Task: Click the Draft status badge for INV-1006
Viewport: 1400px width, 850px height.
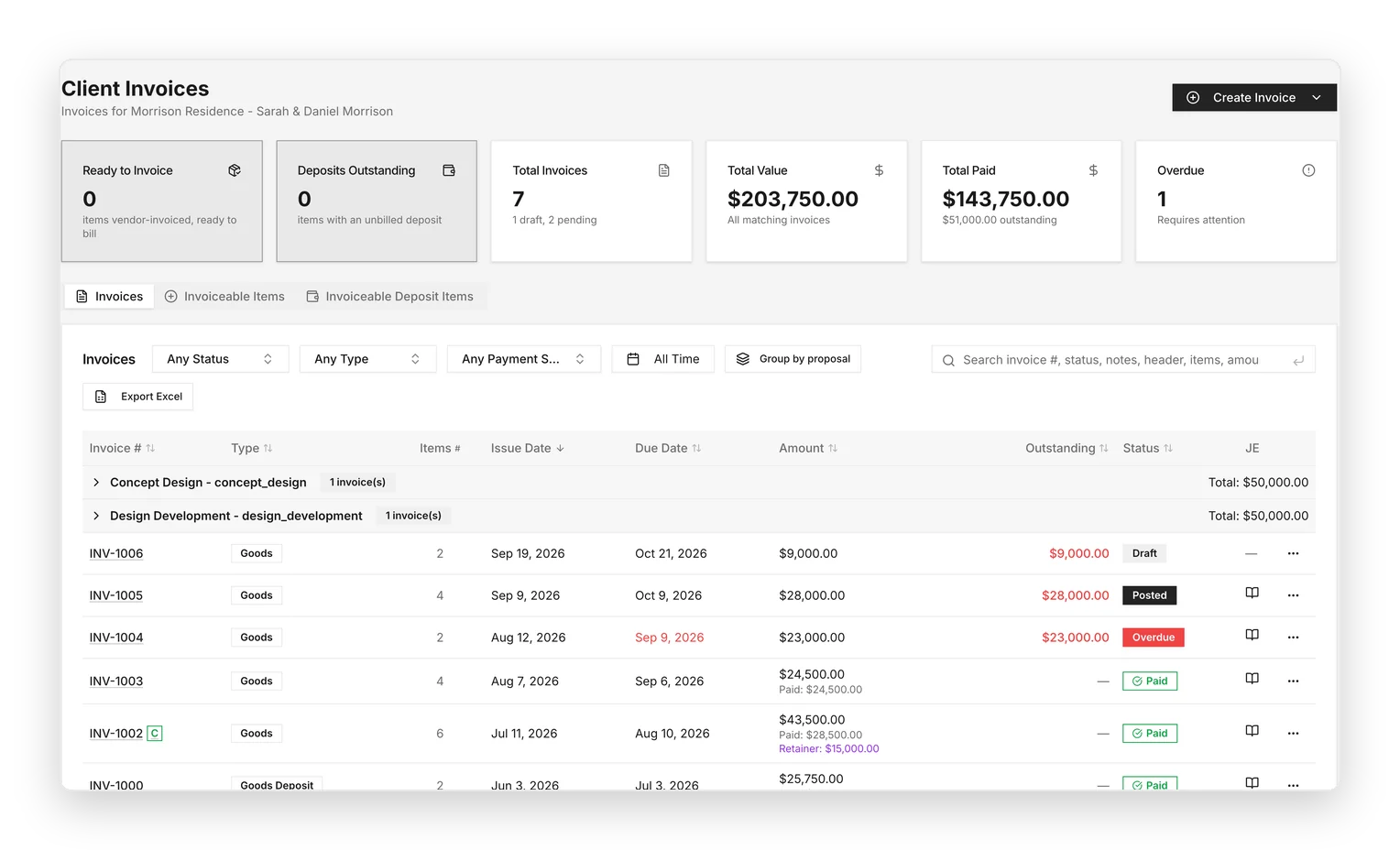Action: (1144, 553)
